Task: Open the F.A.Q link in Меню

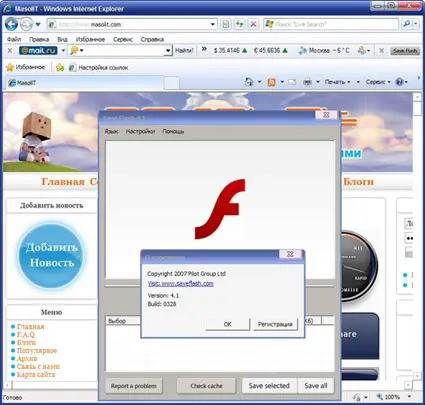Action: click(x=26, y=335)
